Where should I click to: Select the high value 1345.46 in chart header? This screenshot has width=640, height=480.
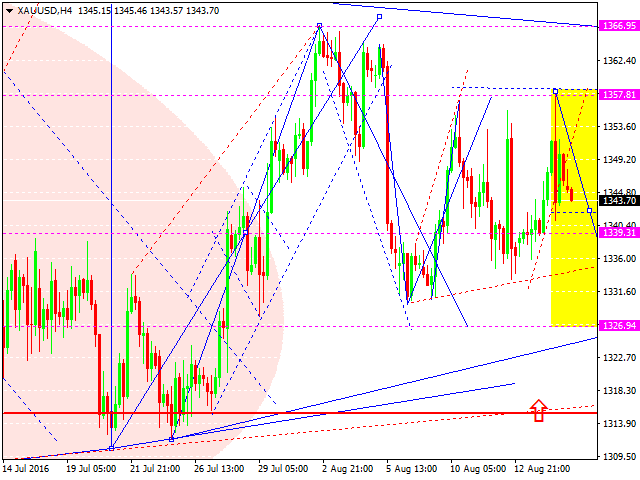tap(131, 11)
